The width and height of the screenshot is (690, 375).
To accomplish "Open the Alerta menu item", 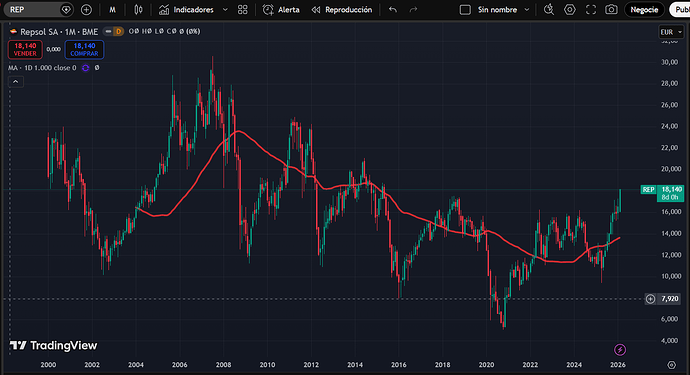I will 281,10.
